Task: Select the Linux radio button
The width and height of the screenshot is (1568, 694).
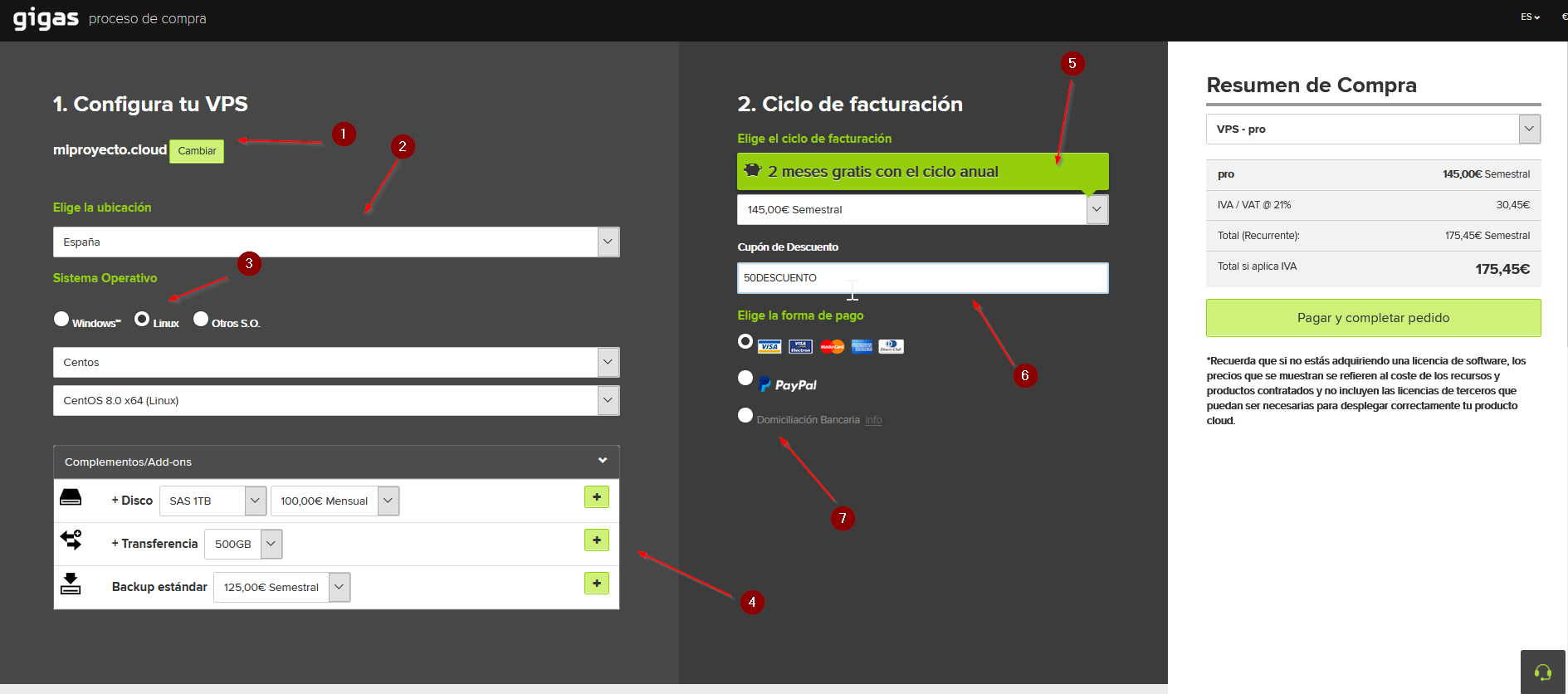Action: [142, 319]
